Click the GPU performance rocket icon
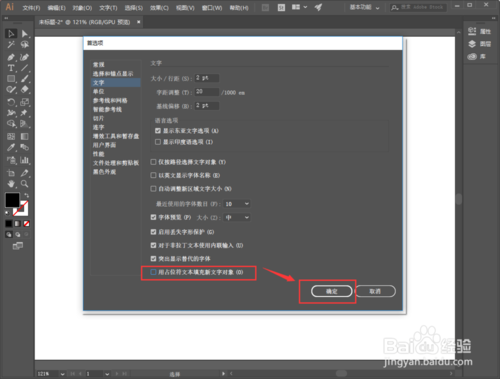The height and width of the screenshot is (379, 500). 318,7
